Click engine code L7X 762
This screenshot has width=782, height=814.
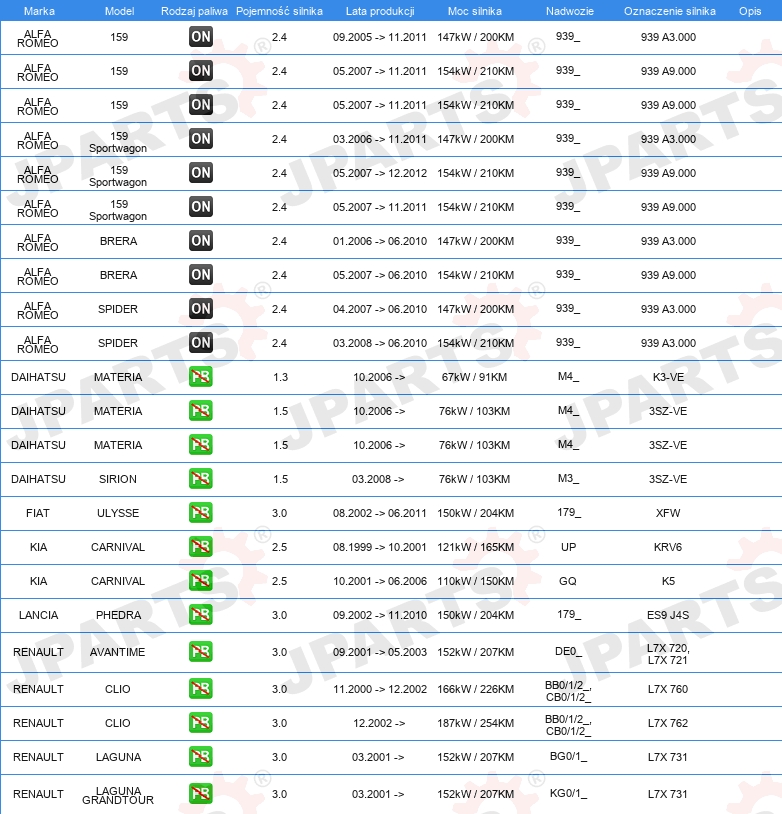pyautogui.click(x=668, y=723)
